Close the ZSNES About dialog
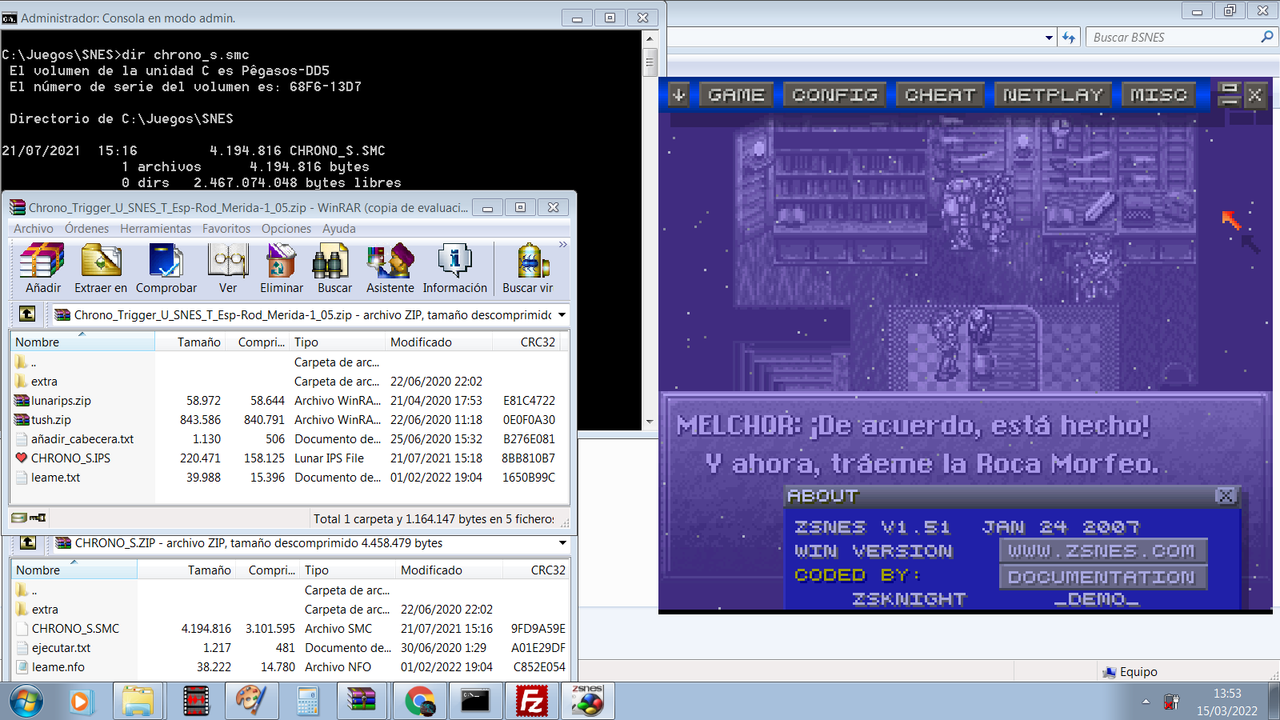This screenshot has width=1280, height=720. point(1225,496)
